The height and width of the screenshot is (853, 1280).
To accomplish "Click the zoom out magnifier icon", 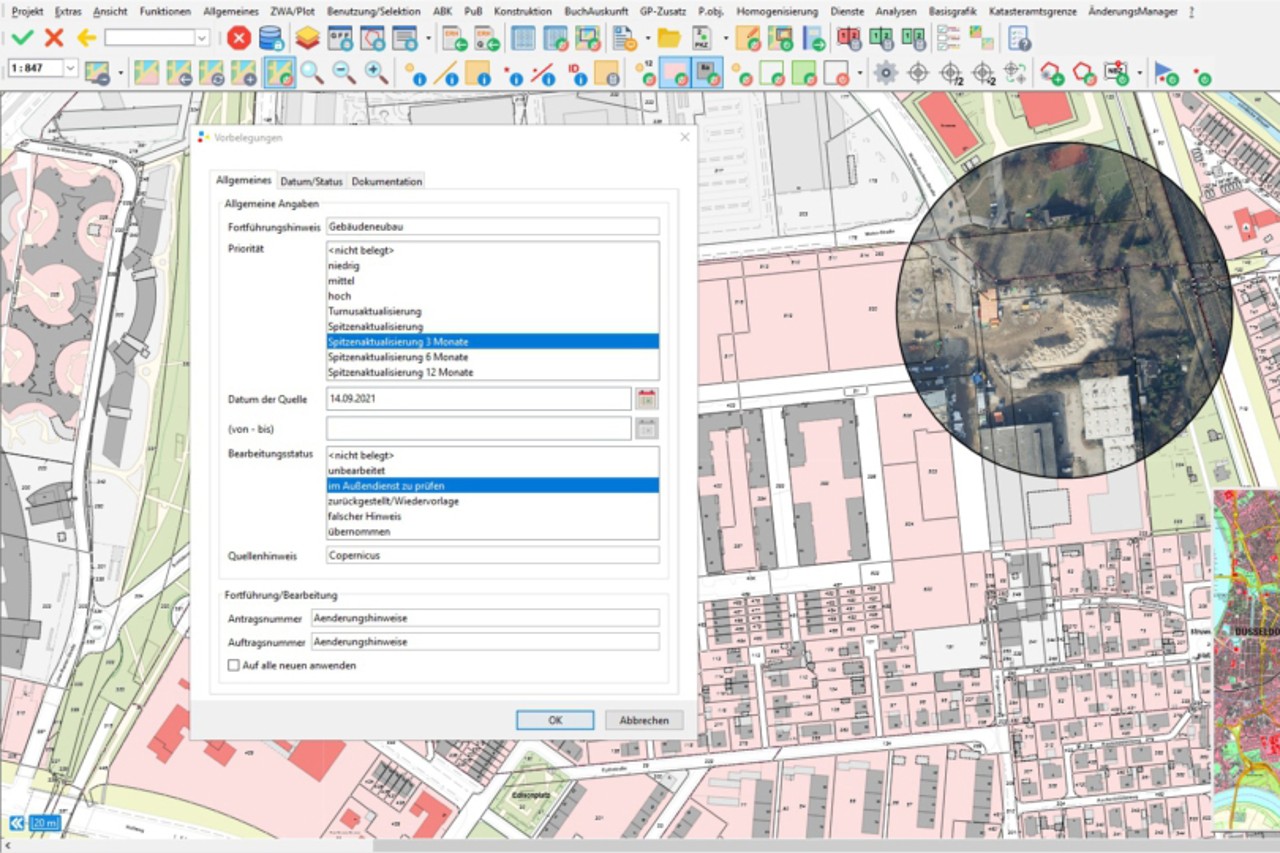I will [344, 72].
